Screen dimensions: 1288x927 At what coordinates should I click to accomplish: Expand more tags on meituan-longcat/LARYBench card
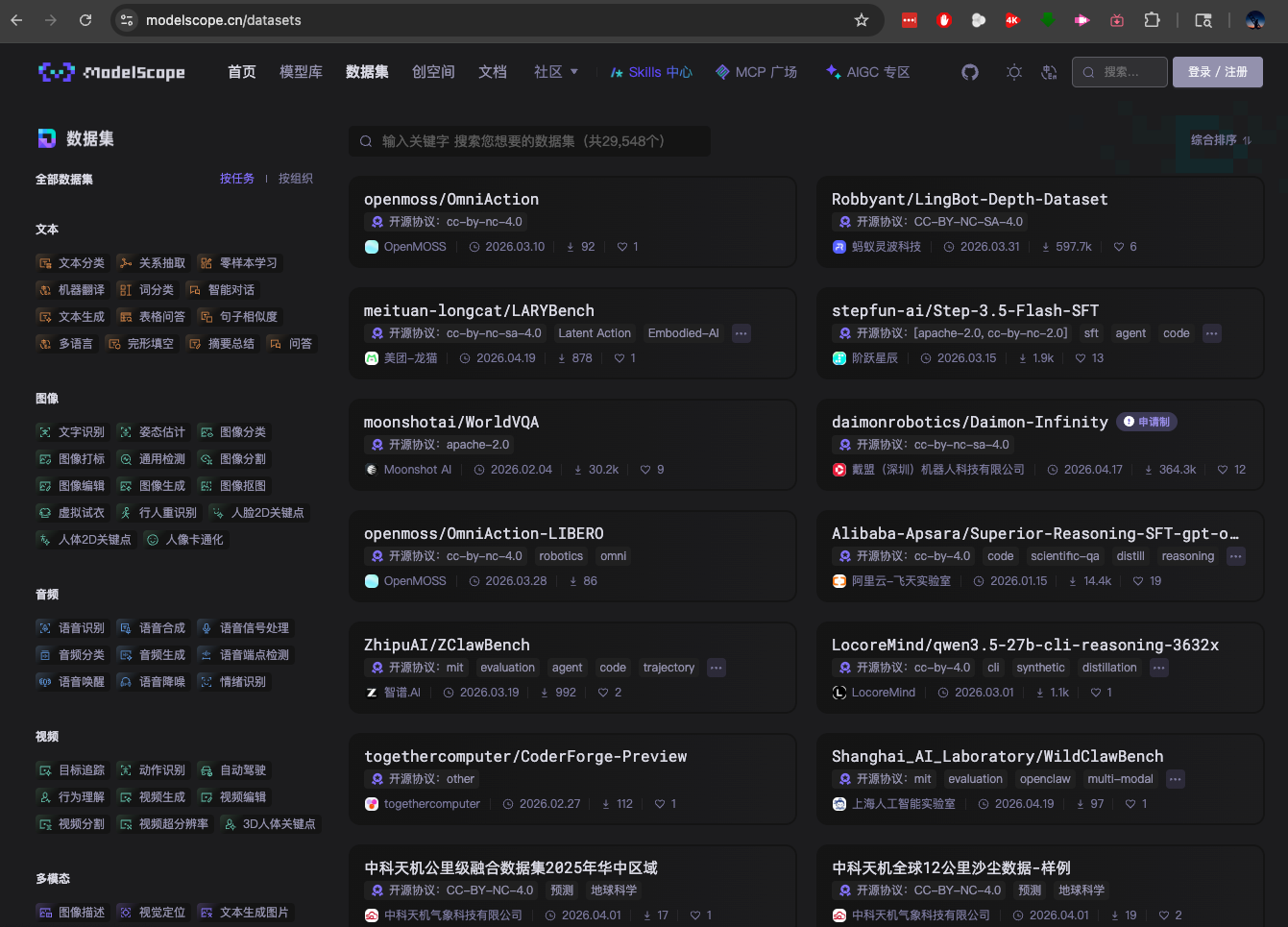[741, 333]
